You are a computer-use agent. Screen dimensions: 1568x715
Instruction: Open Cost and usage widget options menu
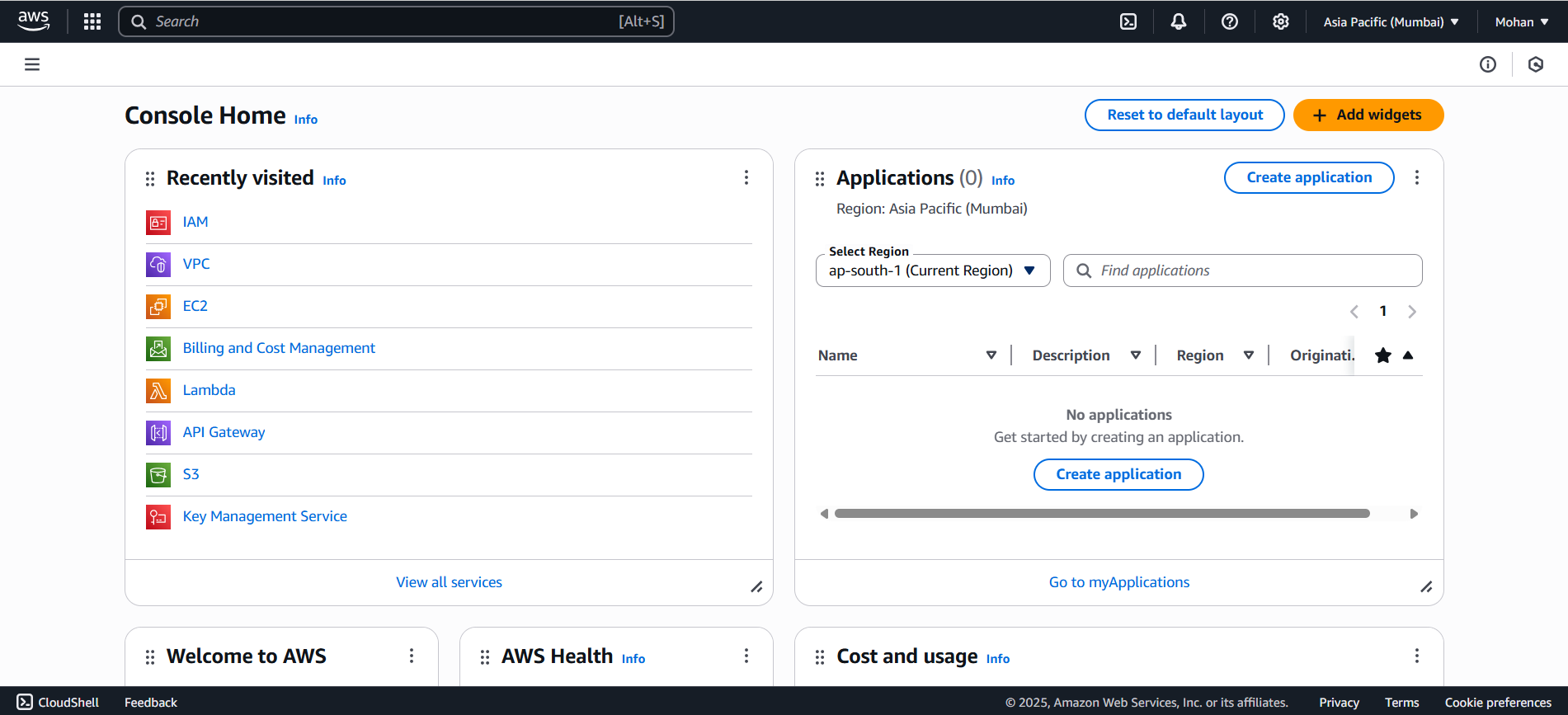[x=1417, y=656]
